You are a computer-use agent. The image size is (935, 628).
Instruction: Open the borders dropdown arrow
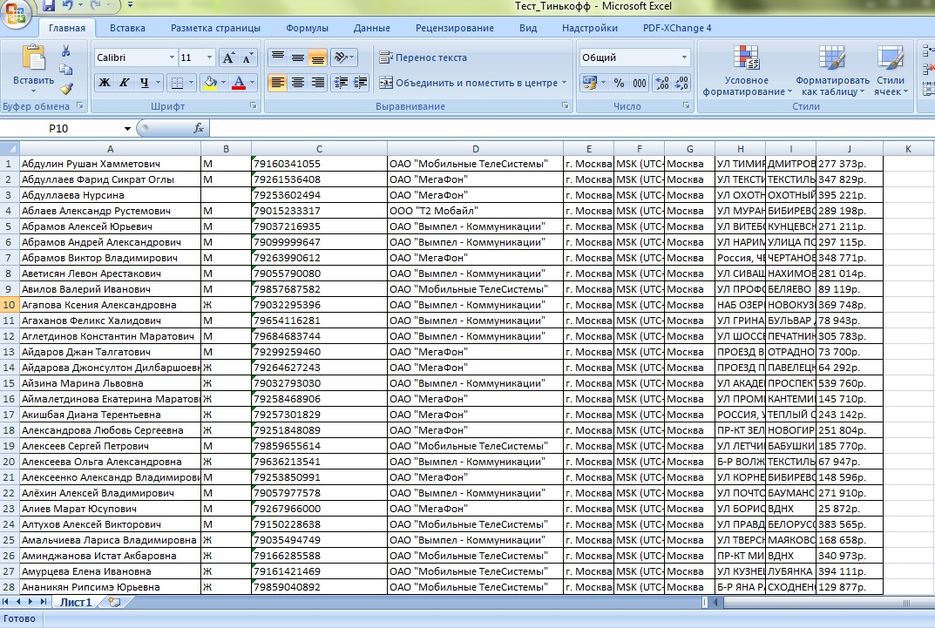tap(191, 82)
